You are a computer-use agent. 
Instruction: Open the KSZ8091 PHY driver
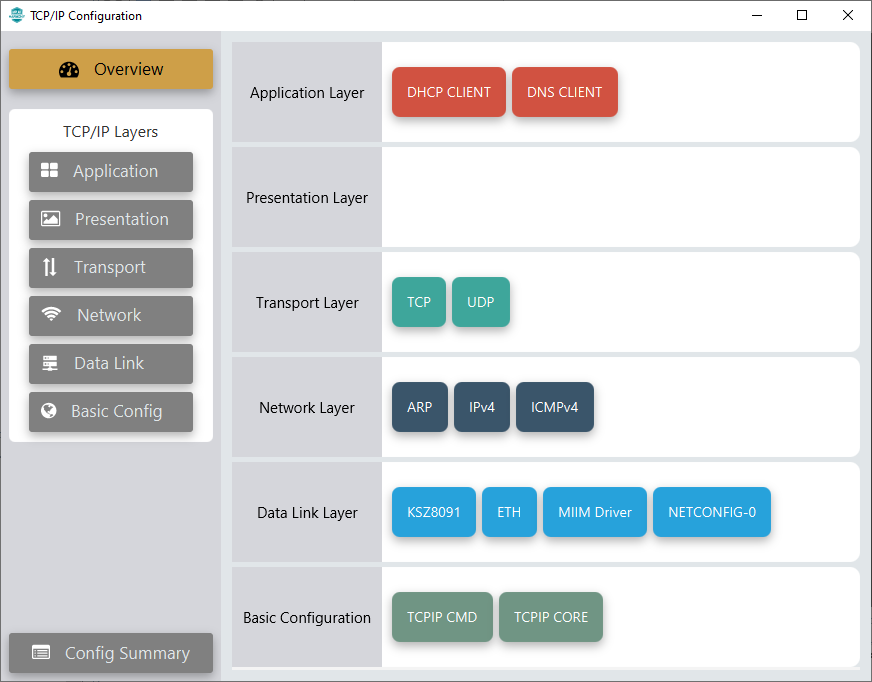[434, 512]
